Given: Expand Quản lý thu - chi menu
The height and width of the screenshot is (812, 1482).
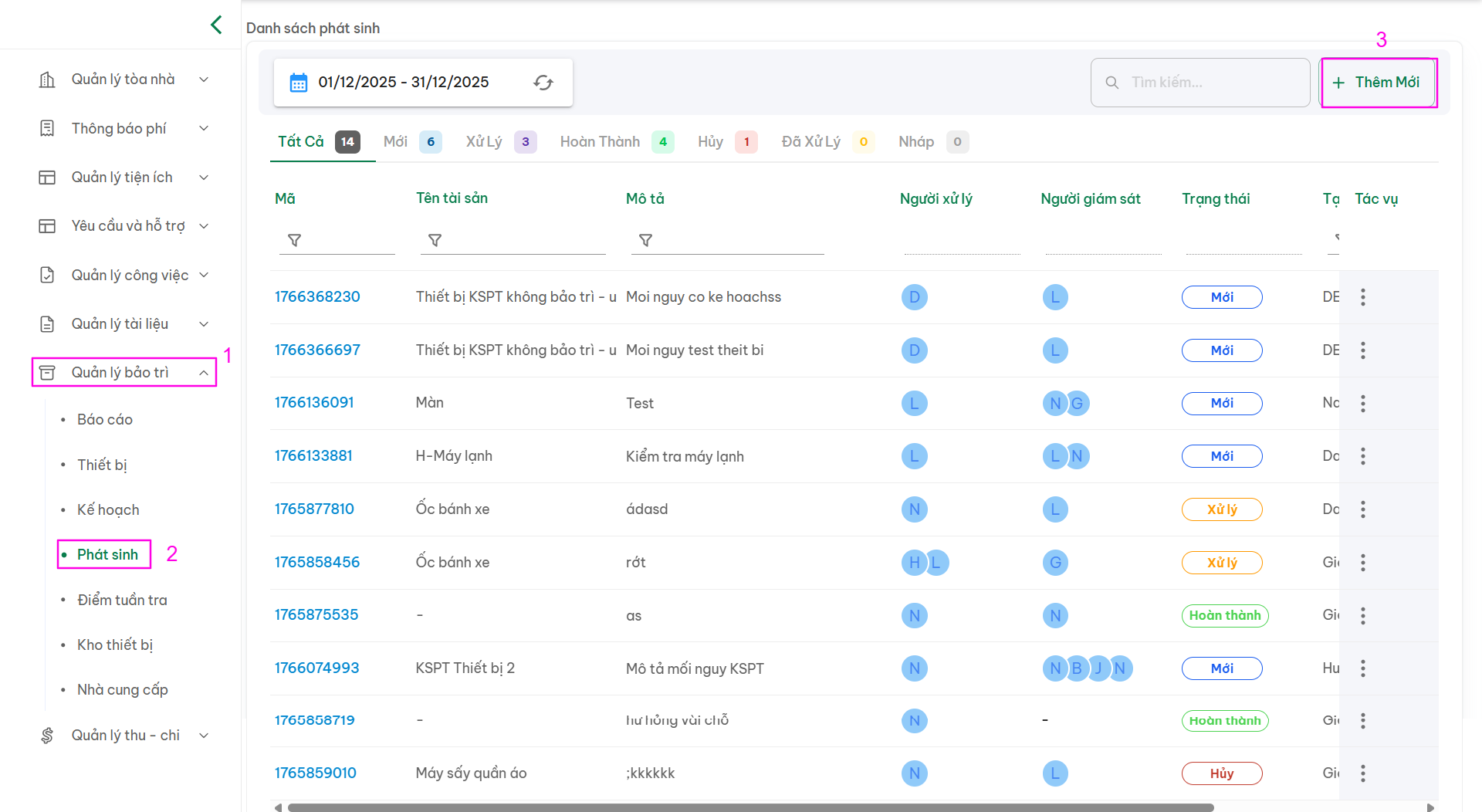Looking at the screenshot, I should (123, 736).
